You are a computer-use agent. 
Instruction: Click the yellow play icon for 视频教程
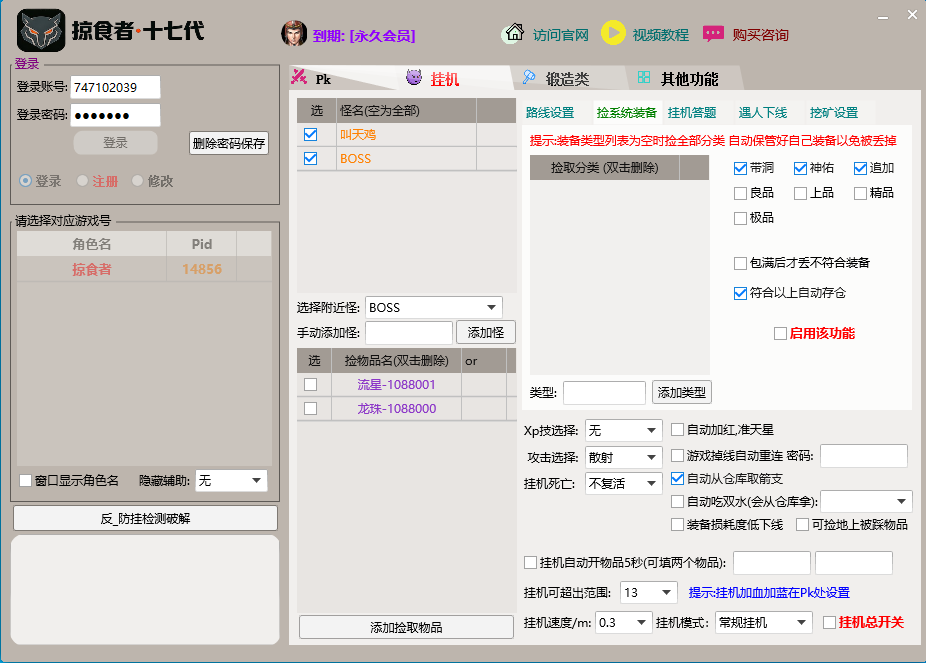pyautogui.click(x=614, y=33)
